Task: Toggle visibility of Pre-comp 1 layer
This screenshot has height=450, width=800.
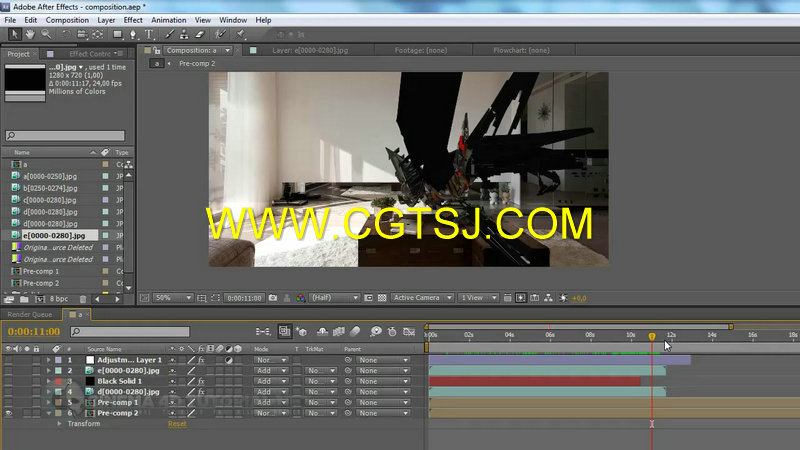Action: (x=8, y=403)
